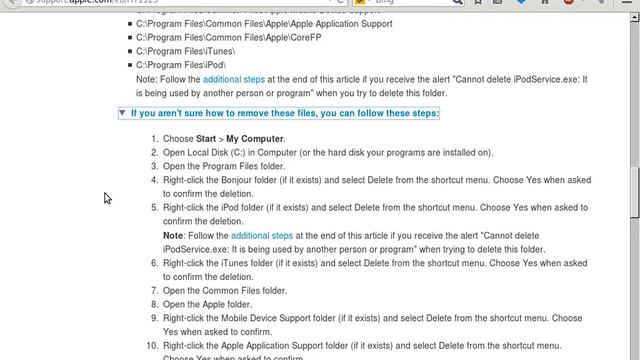Click step 3 "Open the Program Files folder"

click(224, 166)
